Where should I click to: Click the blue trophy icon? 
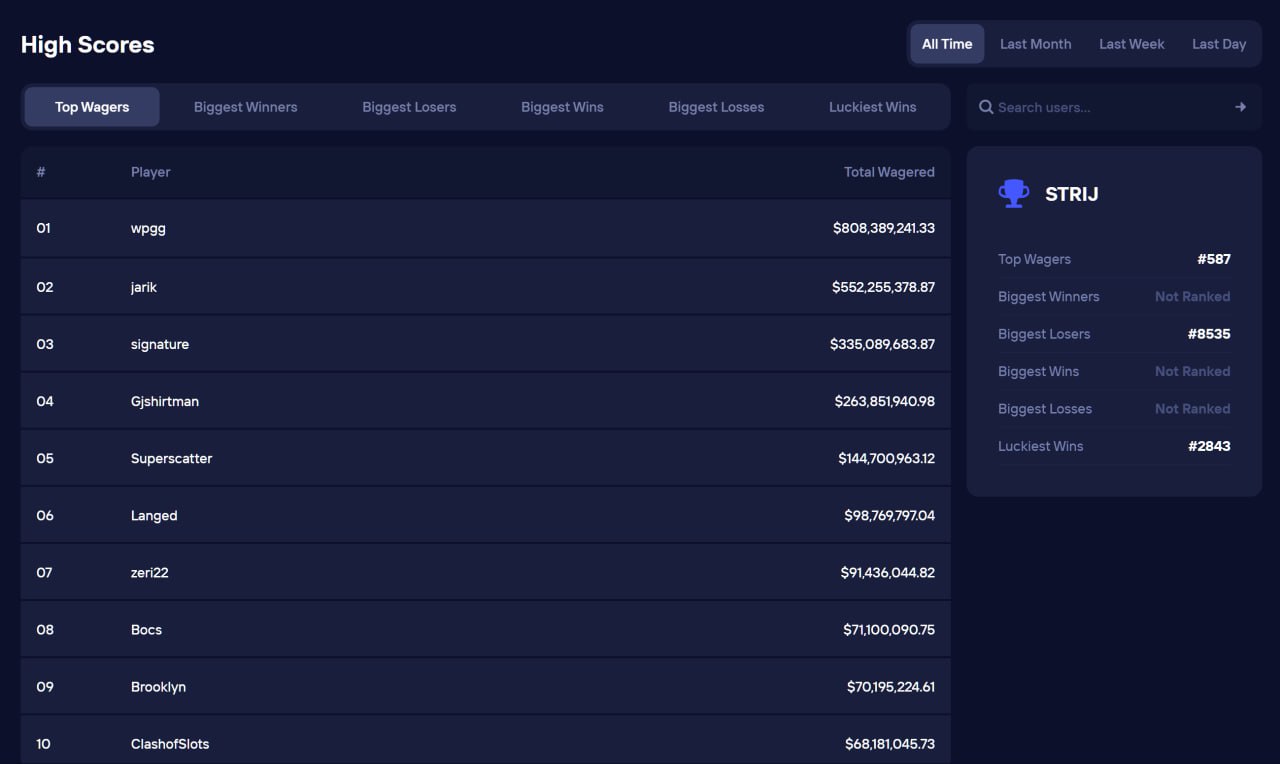coord(1013,194)
